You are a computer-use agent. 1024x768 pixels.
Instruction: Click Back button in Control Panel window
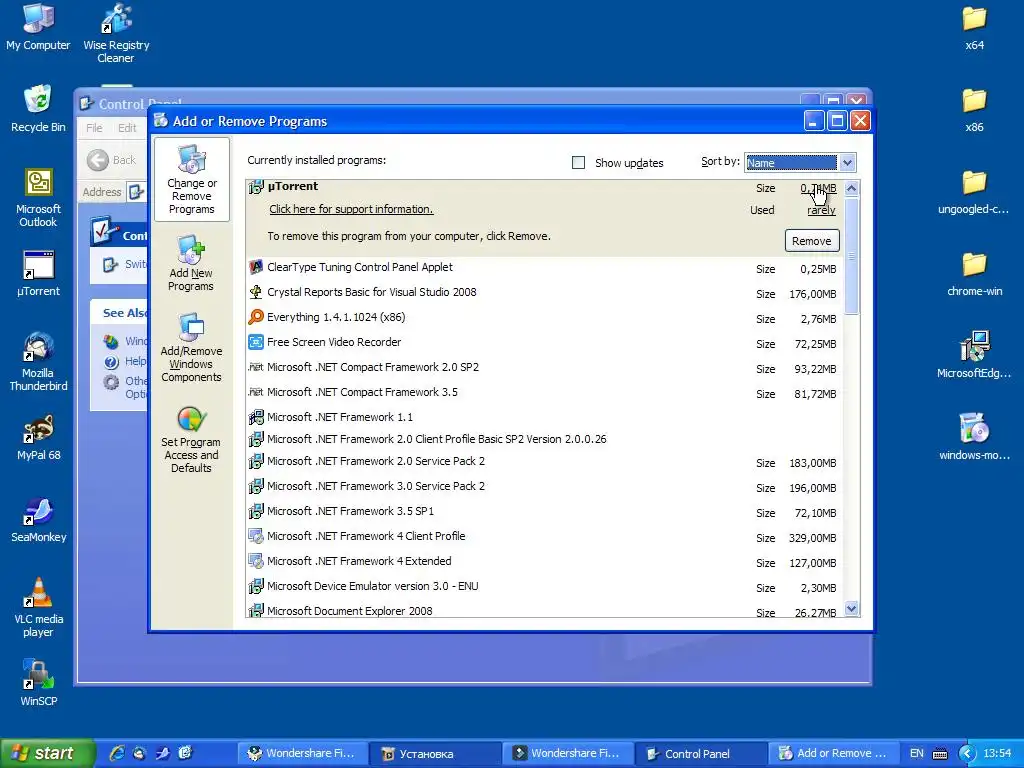112,160
